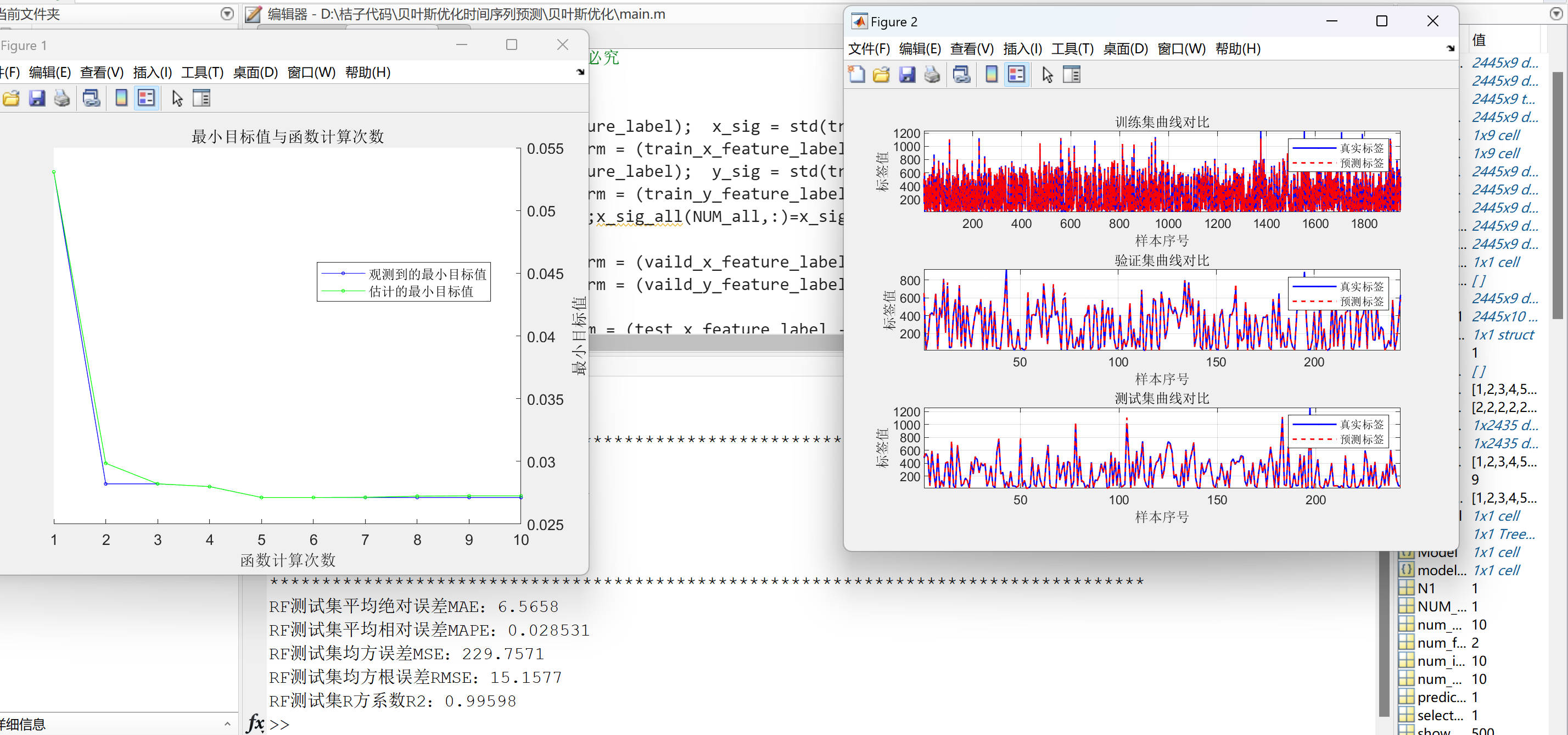
Task: Click dock arrow in Figure 2 menu bar
Action: tap(1451, 48)
